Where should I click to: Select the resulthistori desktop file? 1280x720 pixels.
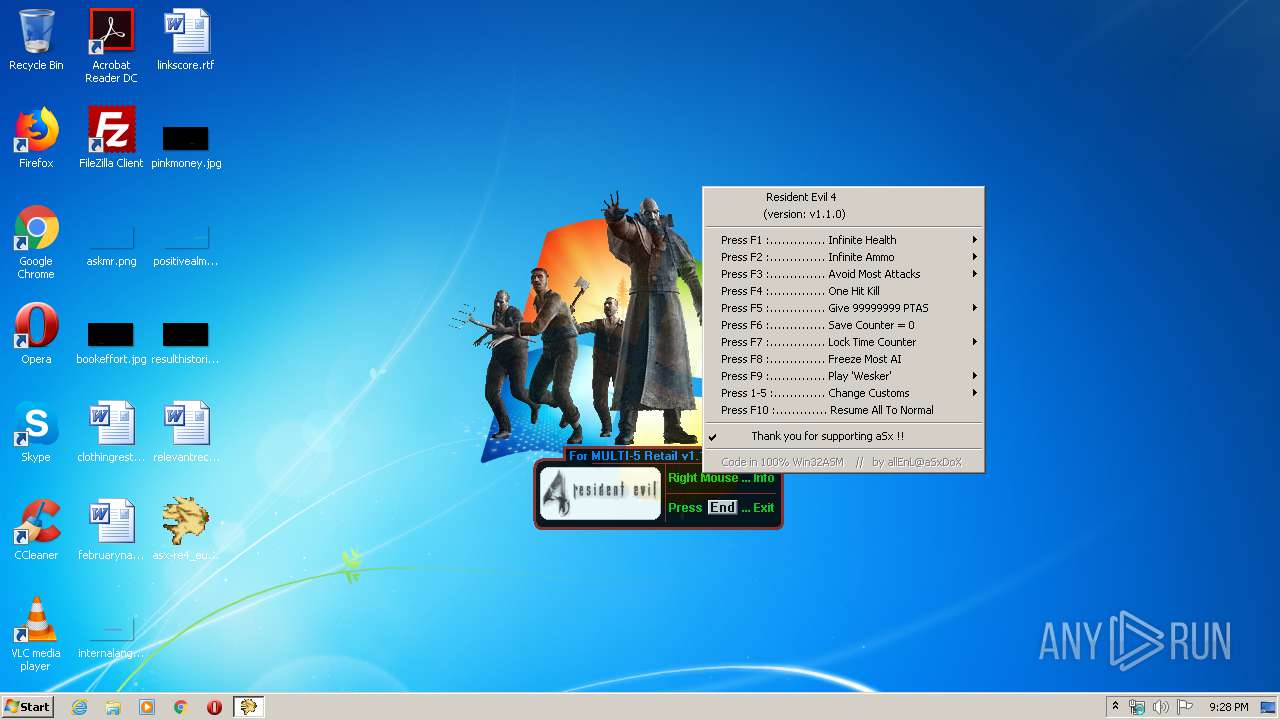point(186,342)
